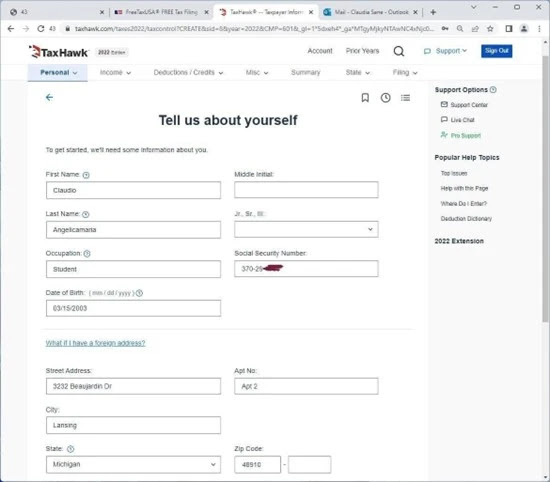Expand the Personal menu
550x482 pixels.
(x=58, y=73)
